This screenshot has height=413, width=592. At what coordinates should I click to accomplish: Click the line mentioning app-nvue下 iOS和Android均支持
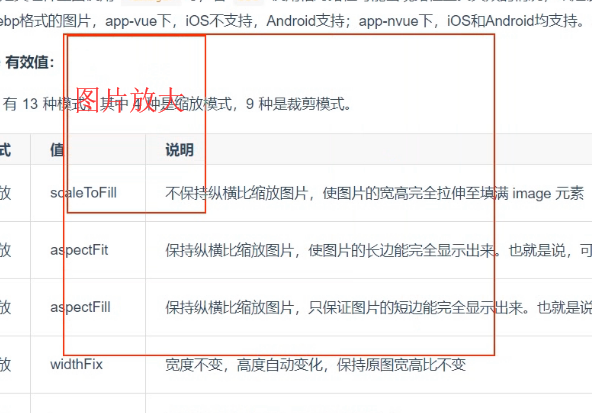293,21
